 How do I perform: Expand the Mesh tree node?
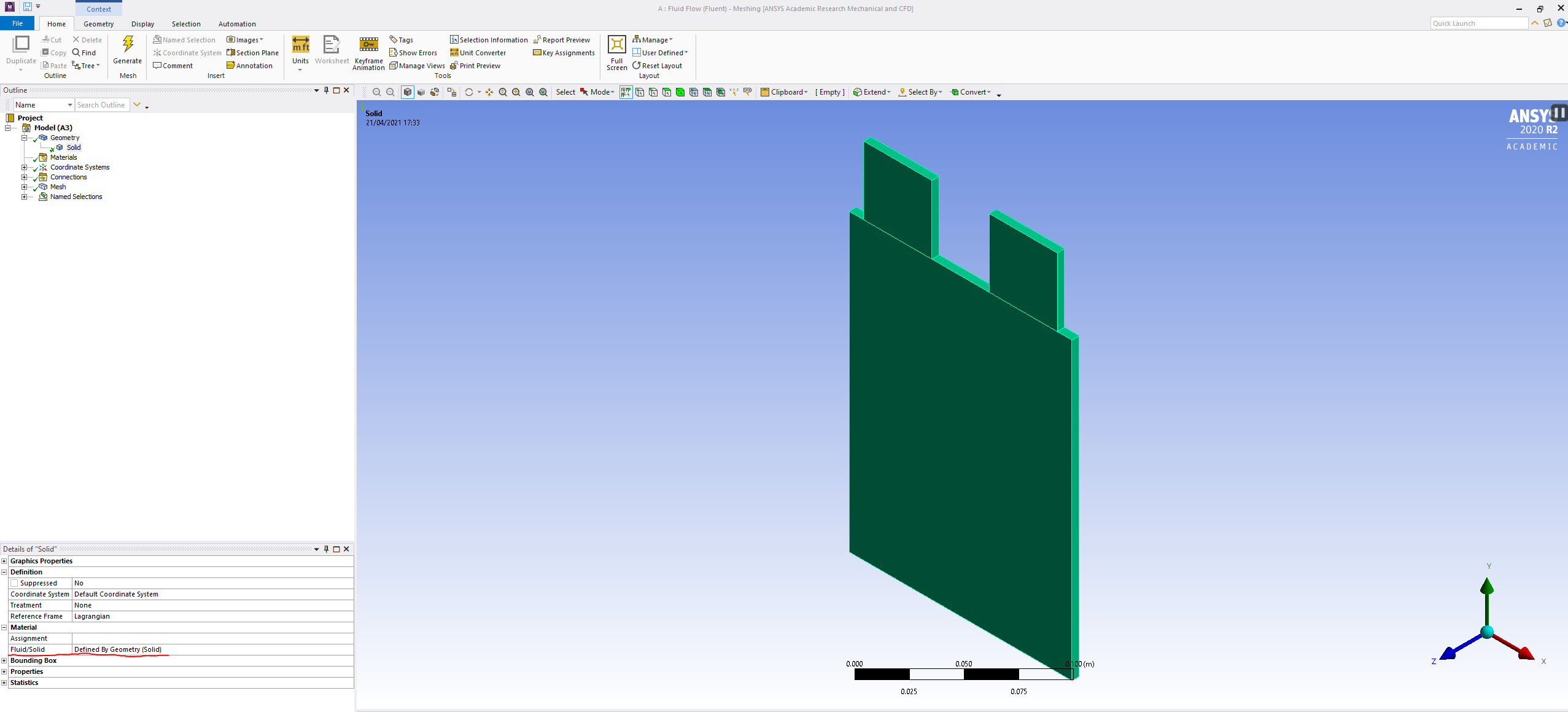[x=24, y=187]
